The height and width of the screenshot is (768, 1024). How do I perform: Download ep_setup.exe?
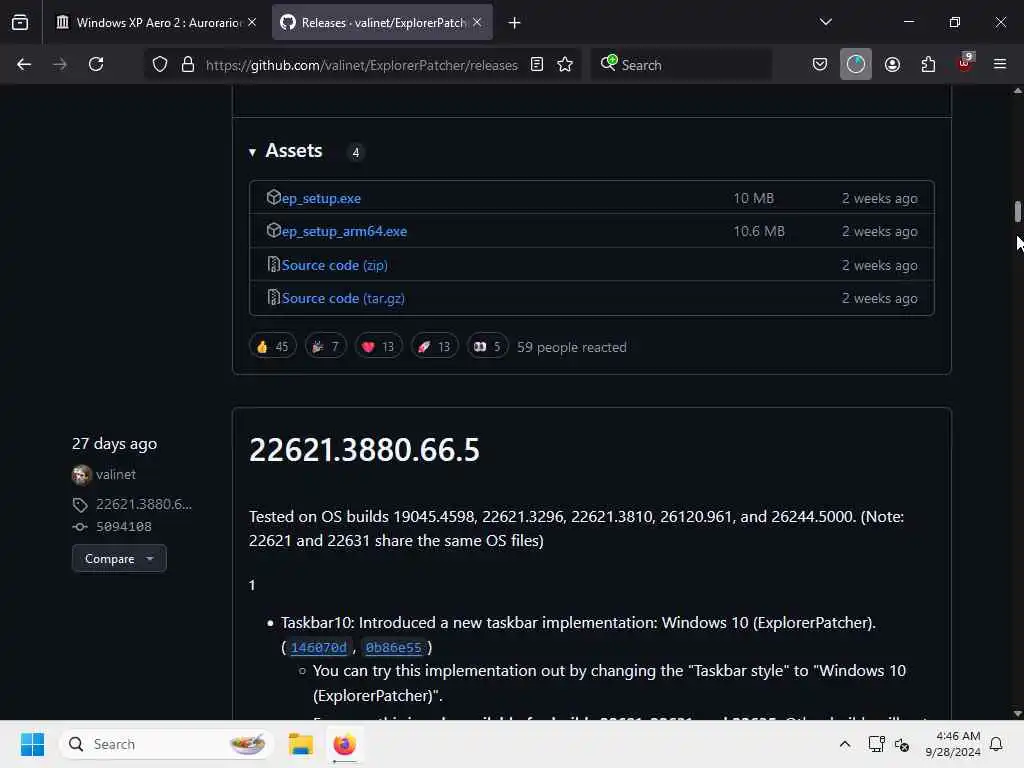click(x=321, y=198)
